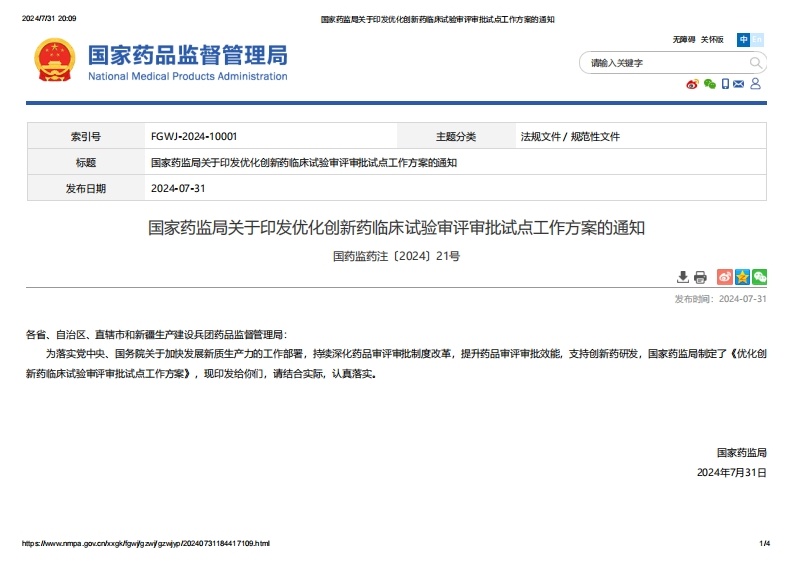Share article to Weibo
Screen dimensions: 793x561
pos(725,277)
